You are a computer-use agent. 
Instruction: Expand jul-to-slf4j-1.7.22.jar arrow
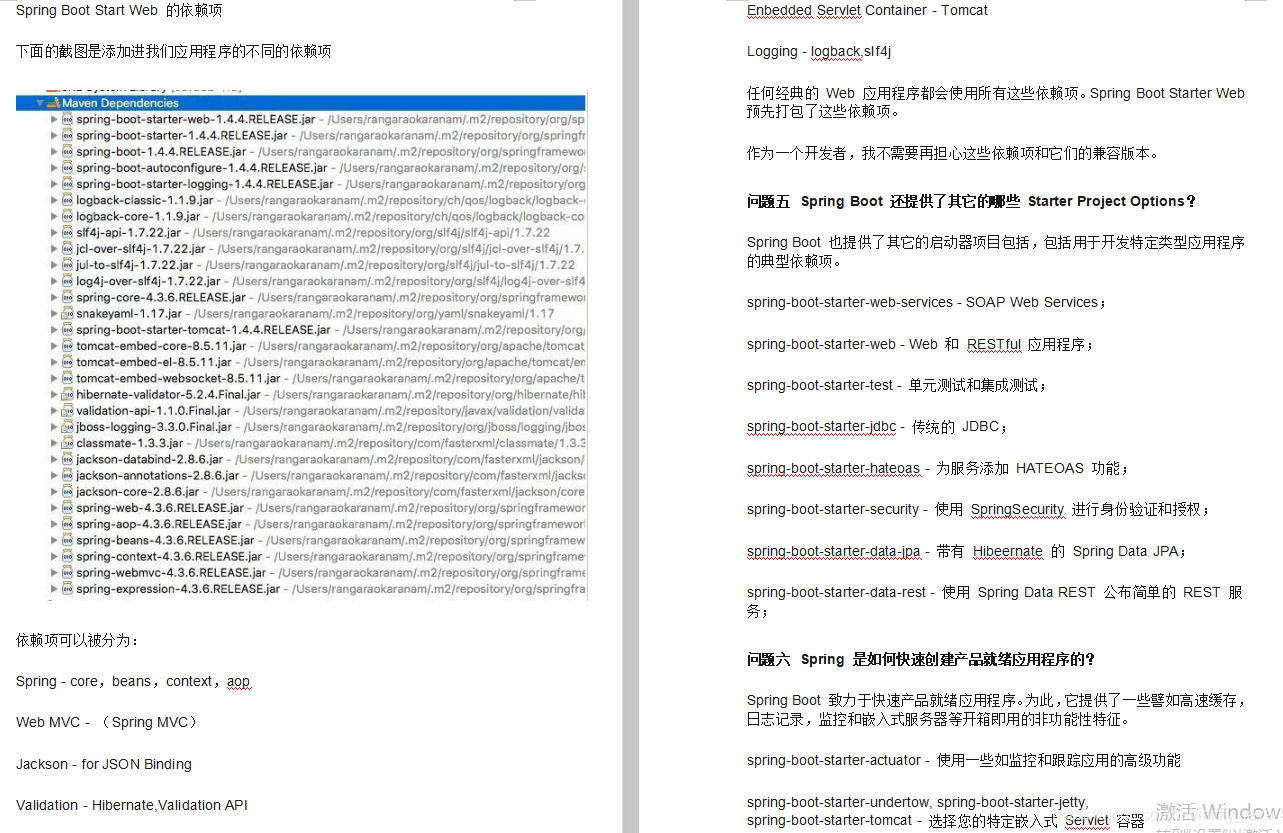coord(54,265)
